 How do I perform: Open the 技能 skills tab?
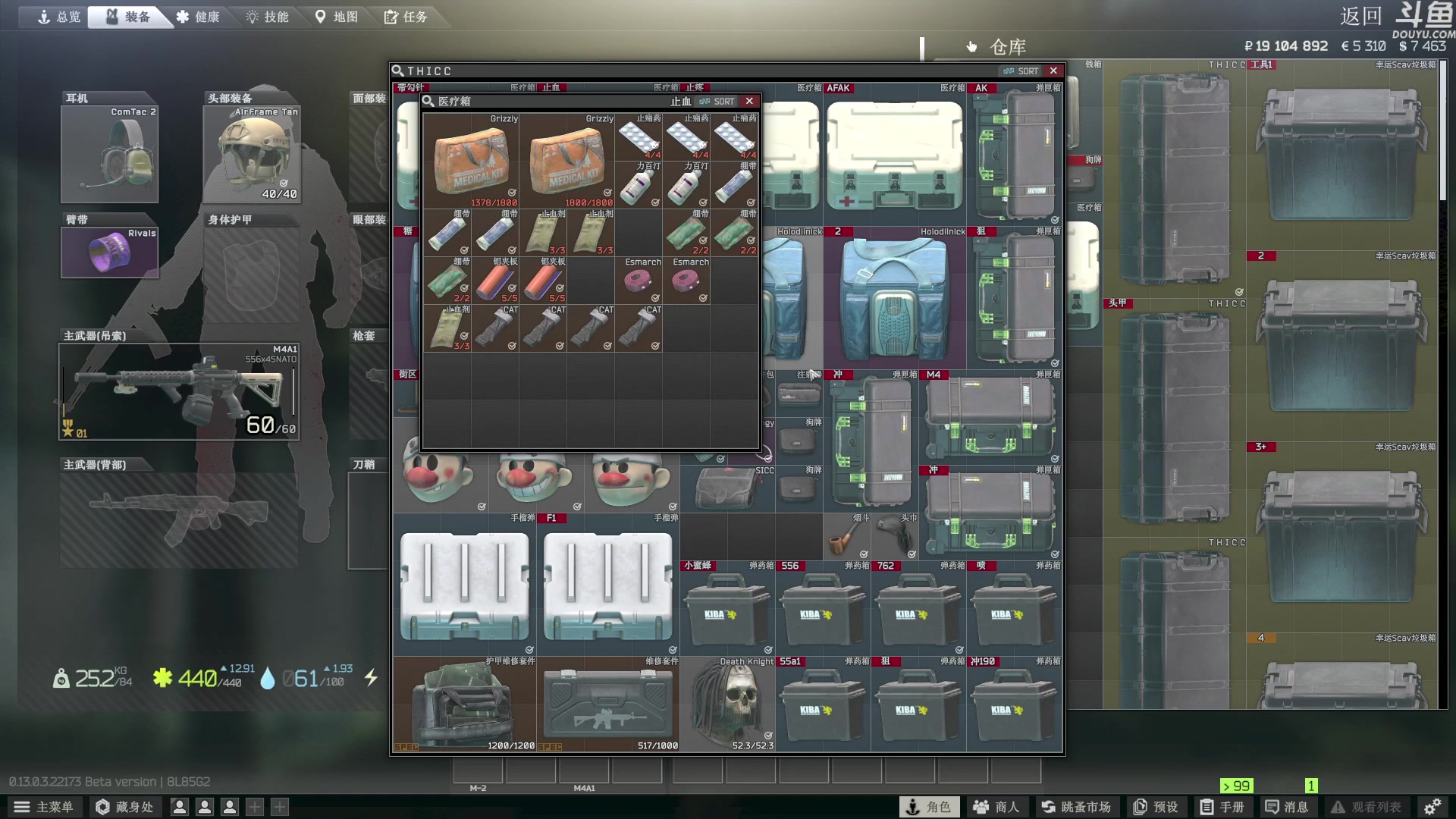point(267,17)
